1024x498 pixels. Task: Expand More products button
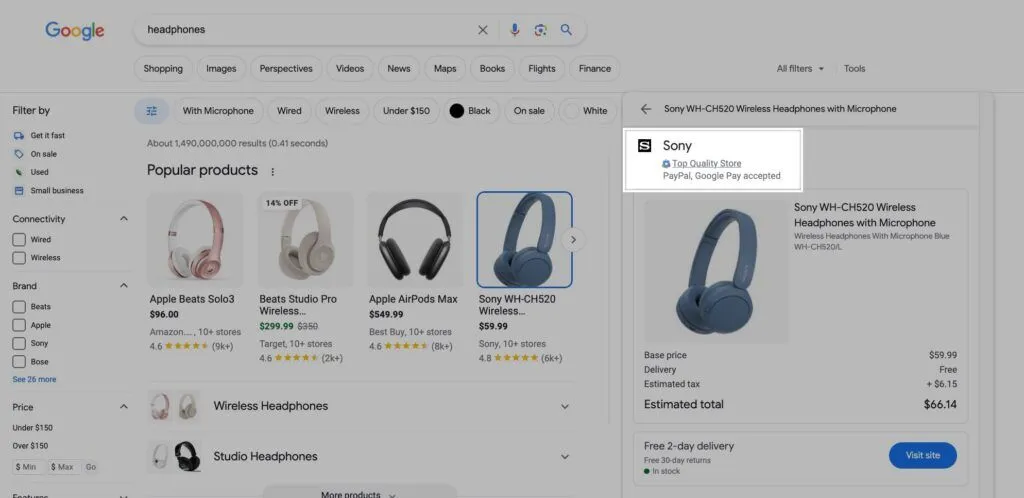360,493
